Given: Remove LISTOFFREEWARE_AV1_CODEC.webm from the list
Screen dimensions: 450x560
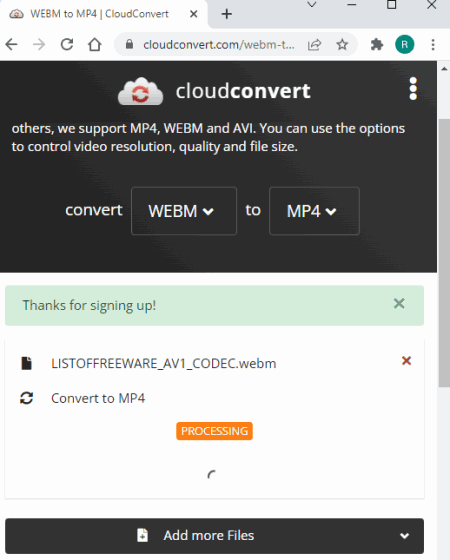Looking at the screenshot, I should (x=406, y=361).
